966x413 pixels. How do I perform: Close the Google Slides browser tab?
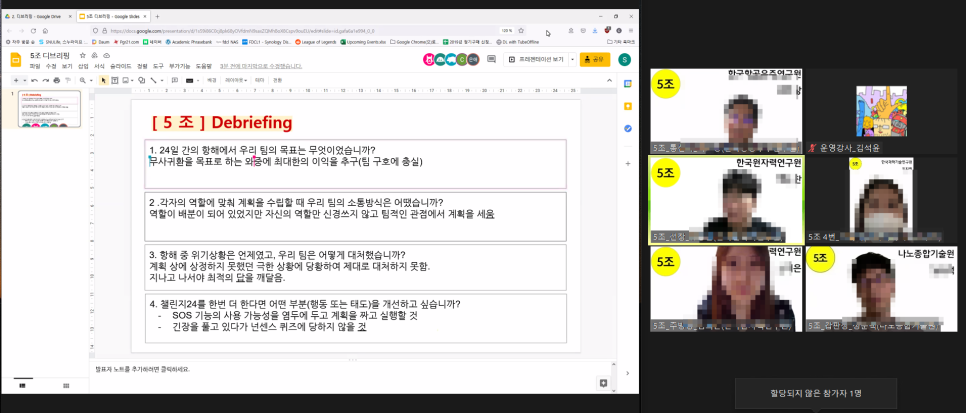pyautogui.click(x=144, y=17)
